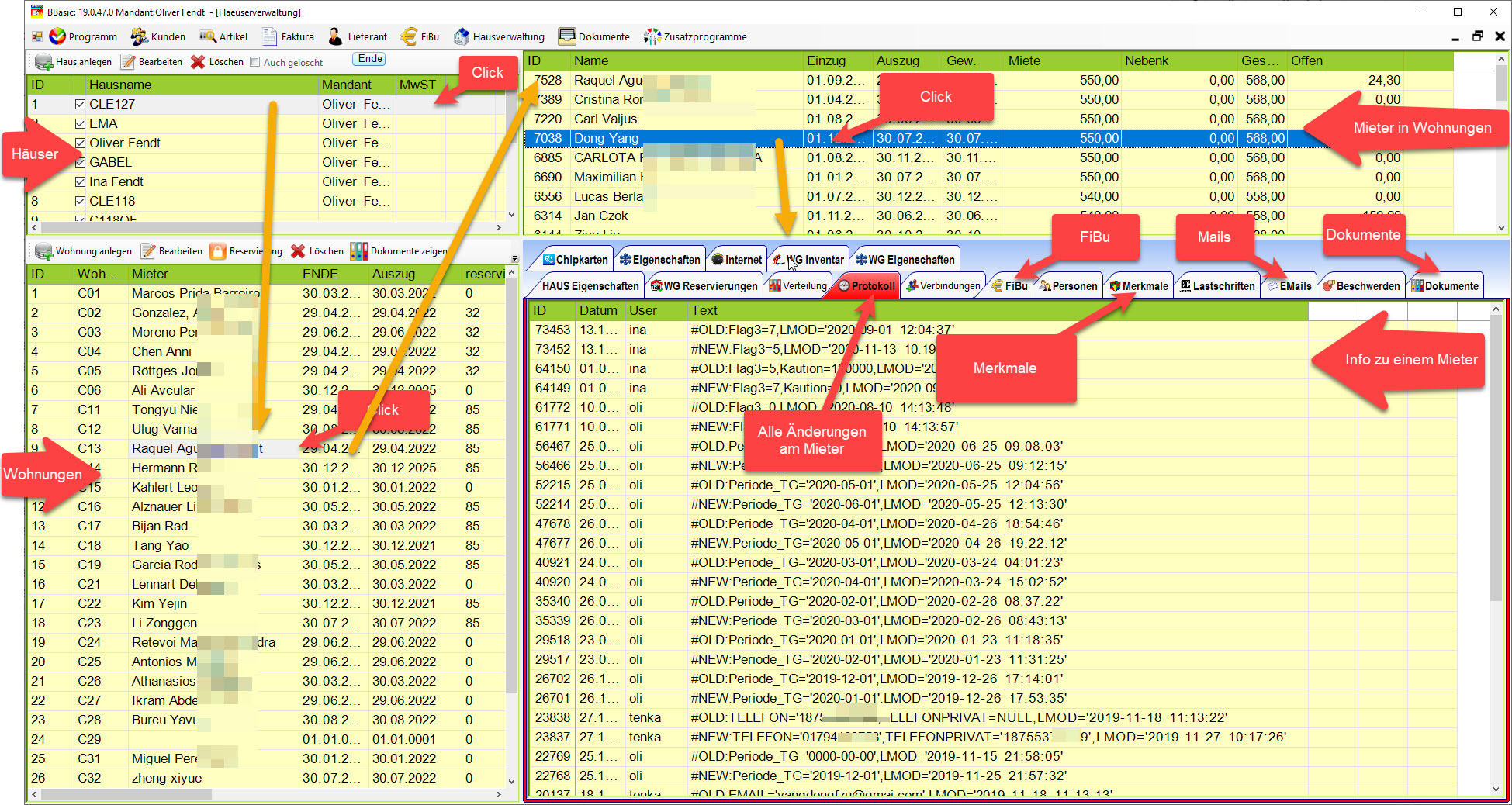
Task: Click Löschen icon in apartment toolbar
Action: click(298, 251)
